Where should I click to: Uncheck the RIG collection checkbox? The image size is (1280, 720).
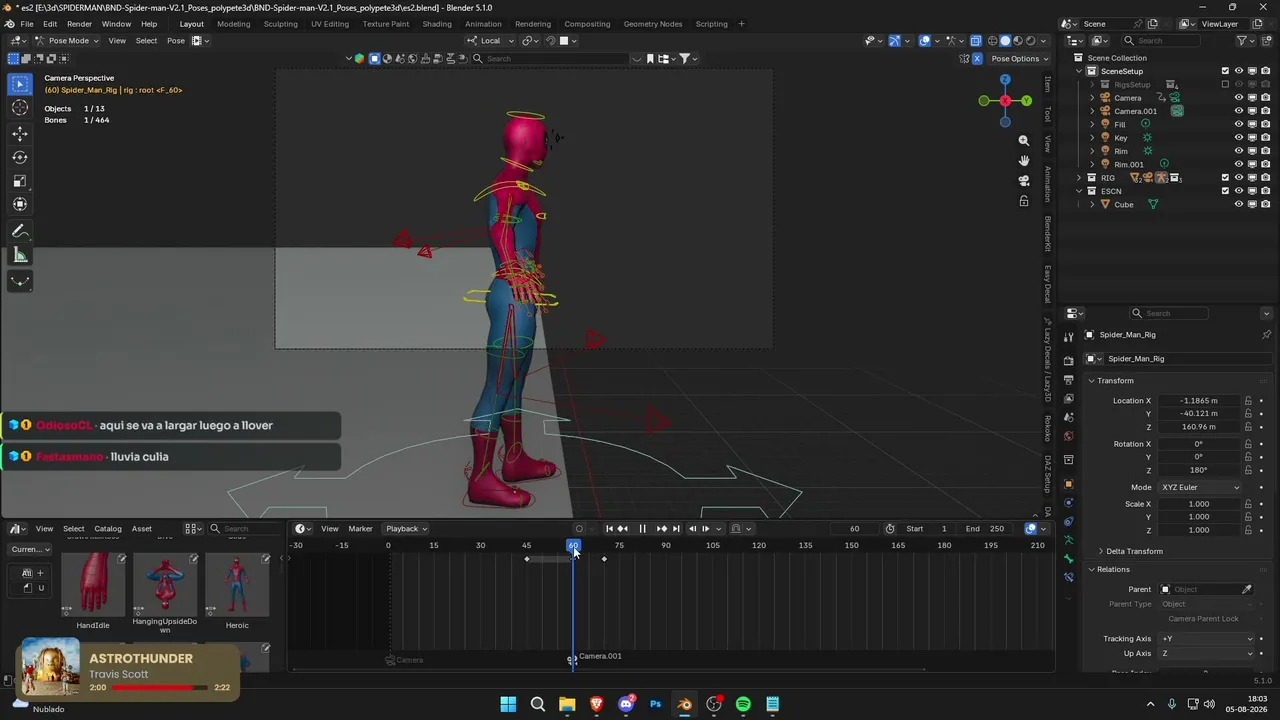click(1225, 178)
